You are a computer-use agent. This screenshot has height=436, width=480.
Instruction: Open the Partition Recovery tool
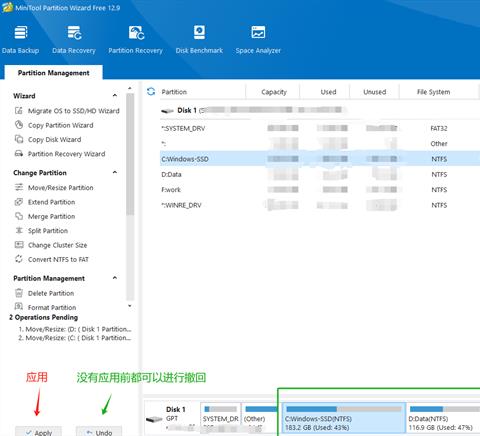click(x=136, y=39)
